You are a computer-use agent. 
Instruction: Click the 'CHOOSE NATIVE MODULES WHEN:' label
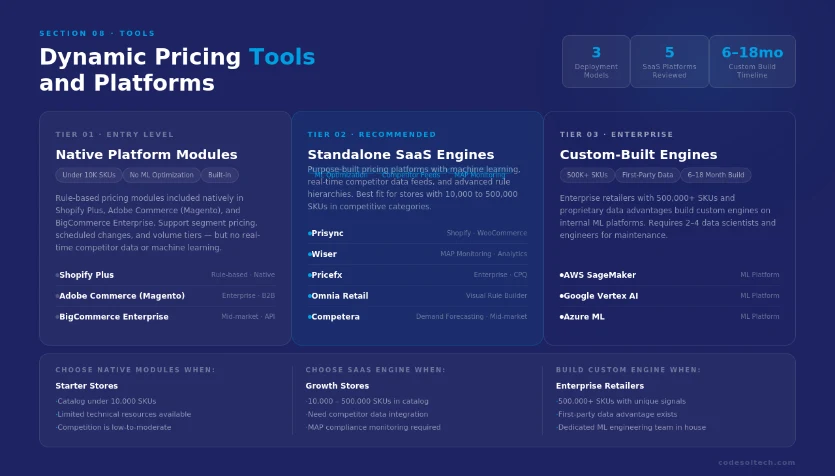(135, 370)
